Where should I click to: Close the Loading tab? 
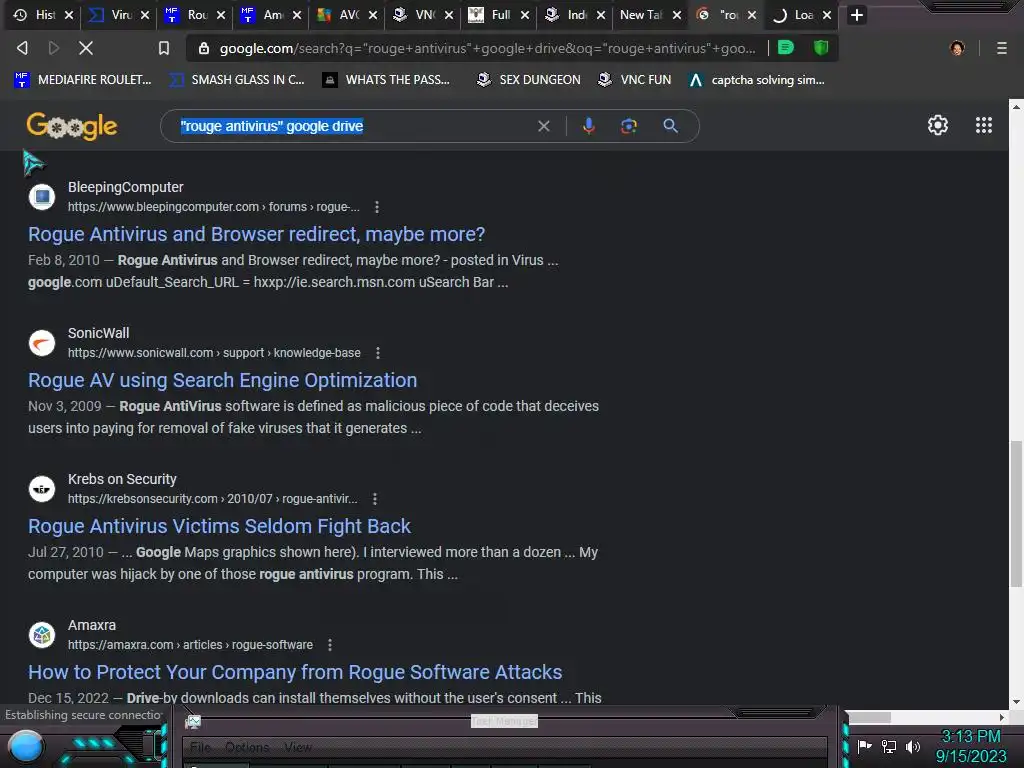827,15
